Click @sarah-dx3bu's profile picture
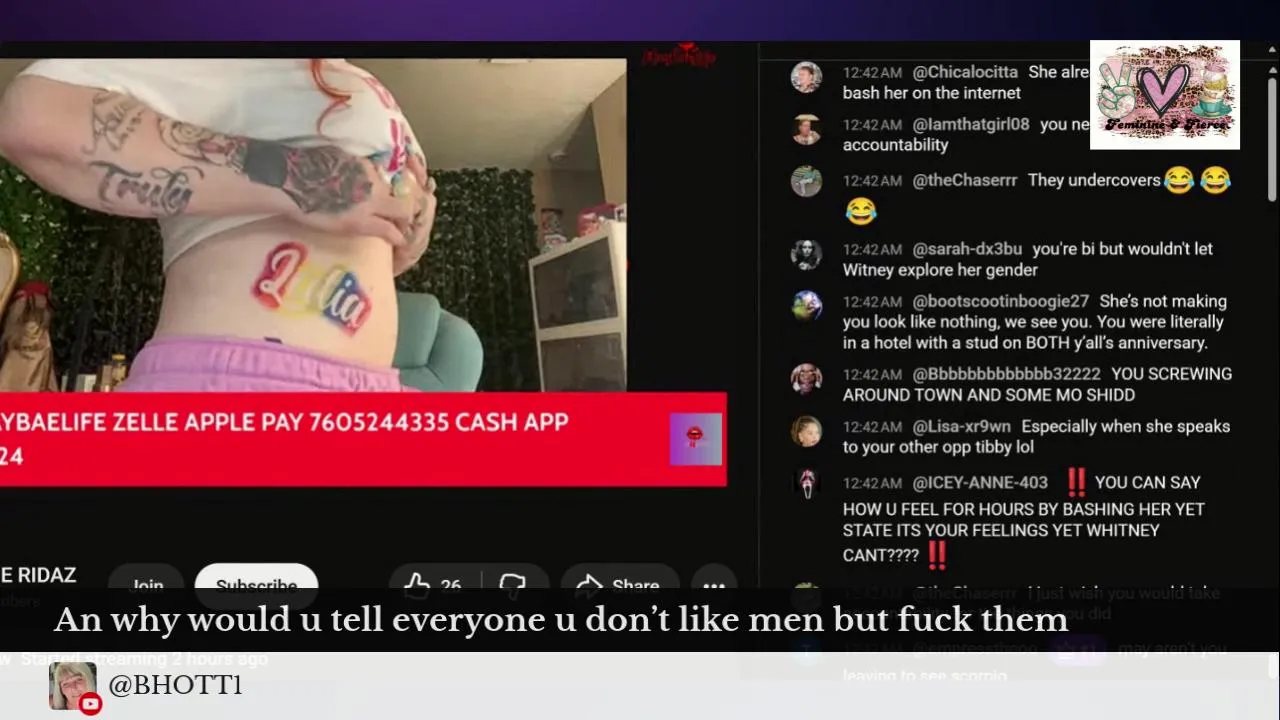 pyautogui.click(x=806, y=254)
